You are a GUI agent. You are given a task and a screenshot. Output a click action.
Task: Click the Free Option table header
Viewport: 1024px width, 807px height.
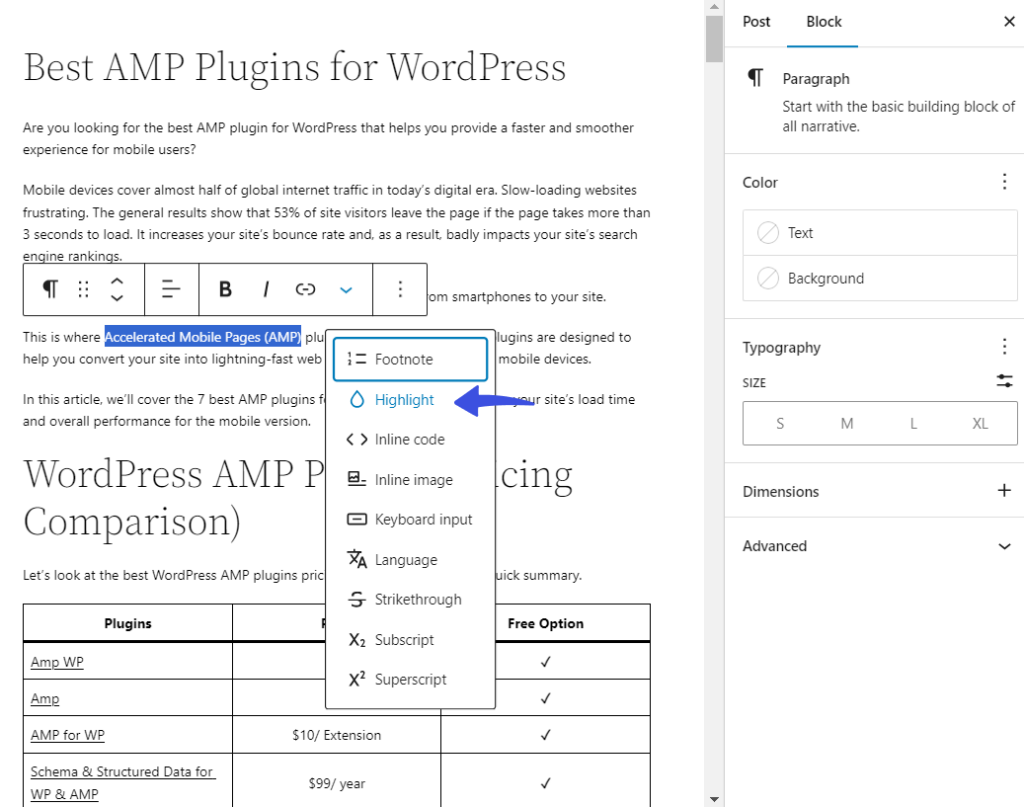(545, 623)
